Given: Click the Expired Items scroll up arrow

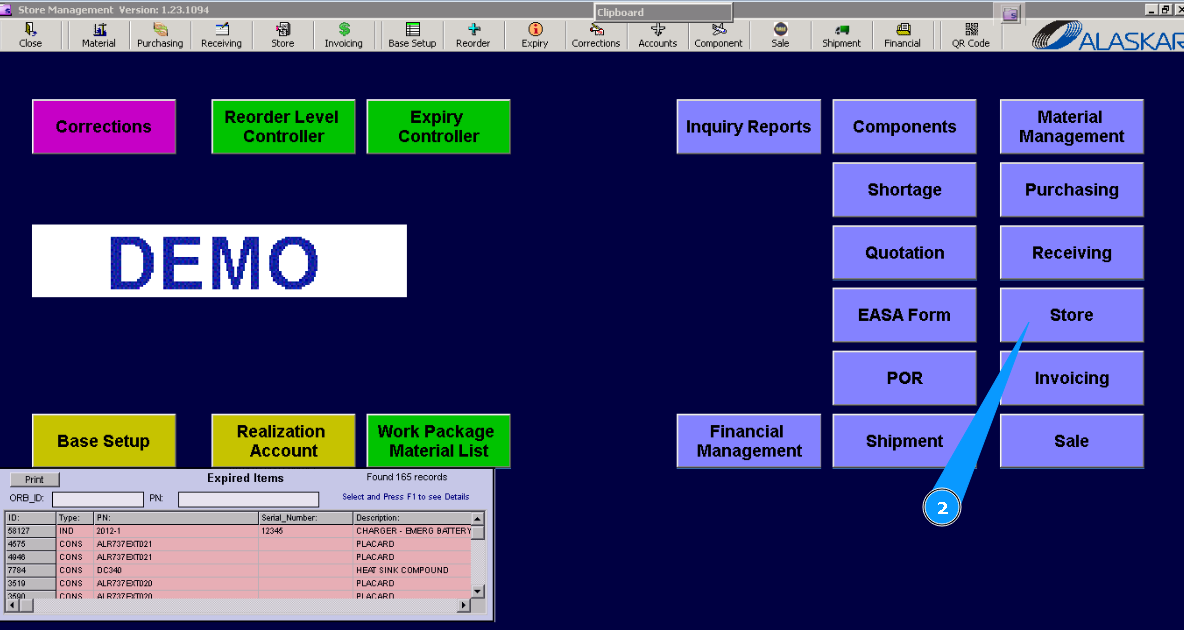Looking at the screenshot, I should [477, 519].
